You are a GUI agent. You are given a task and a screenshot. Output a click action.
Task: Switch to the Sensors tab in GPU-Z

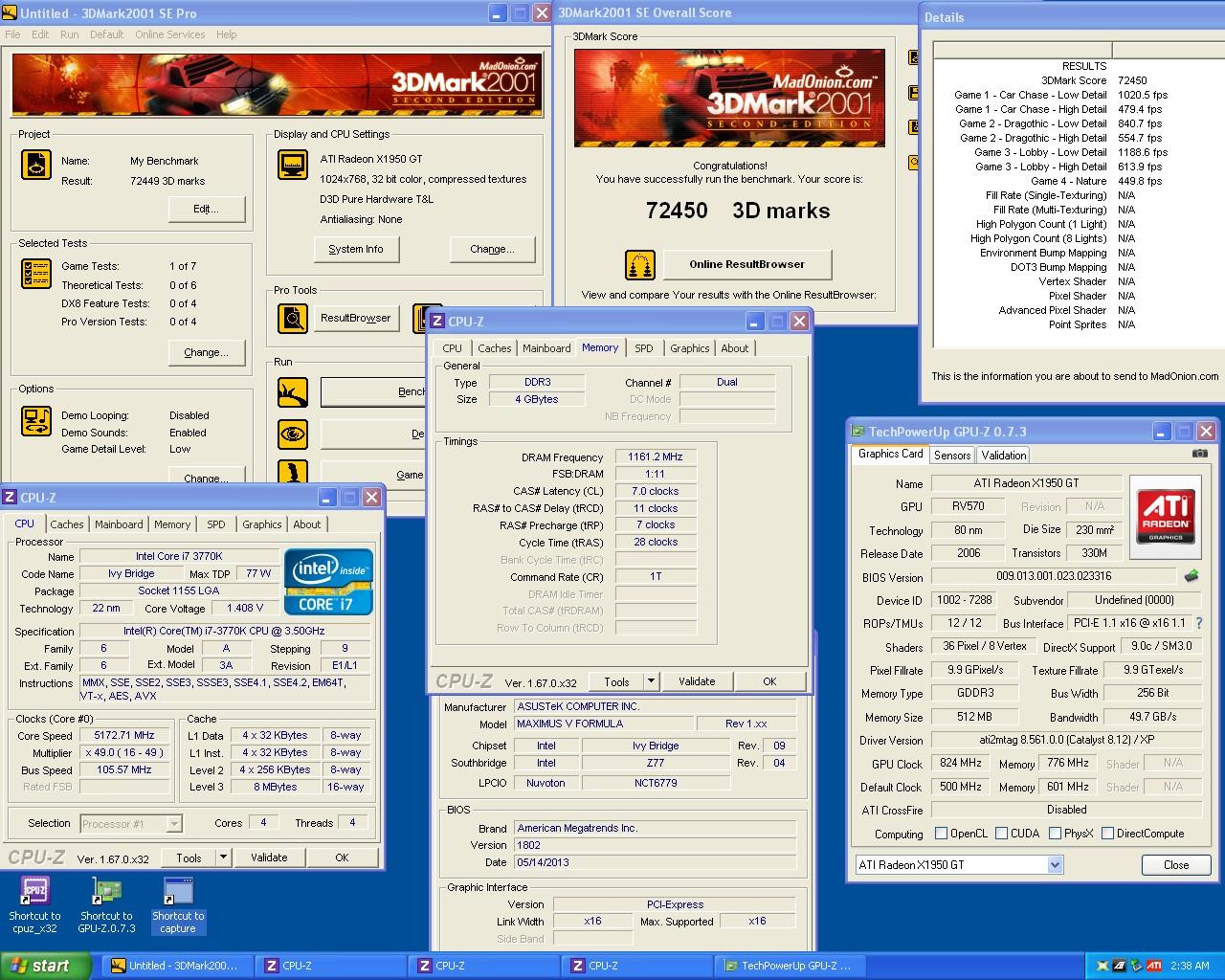click(952, 456)
